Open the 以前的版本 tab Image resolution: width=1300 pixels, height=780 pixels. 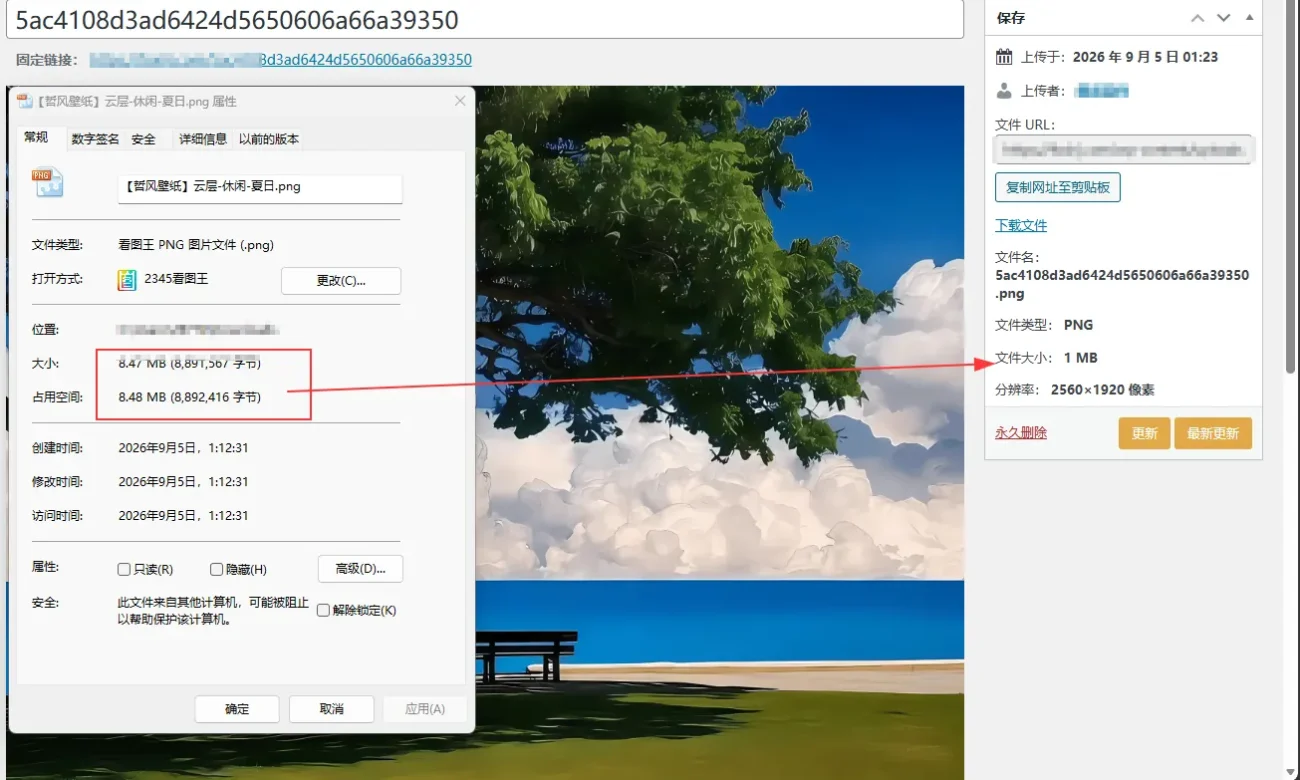tap(269, 139)
